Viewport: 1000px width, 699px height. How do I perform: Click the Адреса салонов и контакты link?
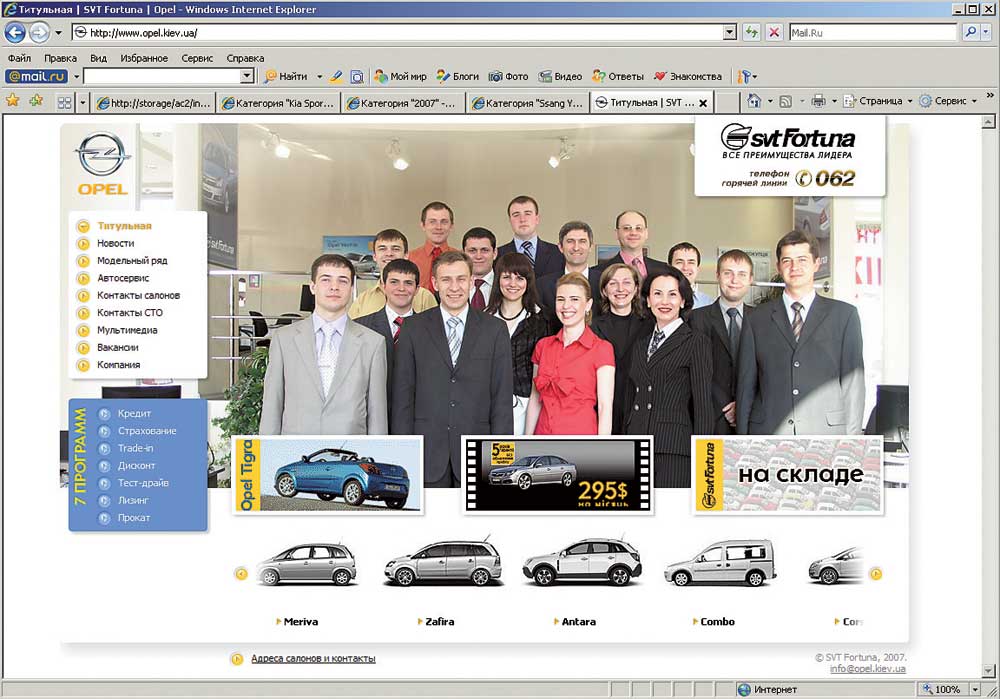(x=313, y=658)
